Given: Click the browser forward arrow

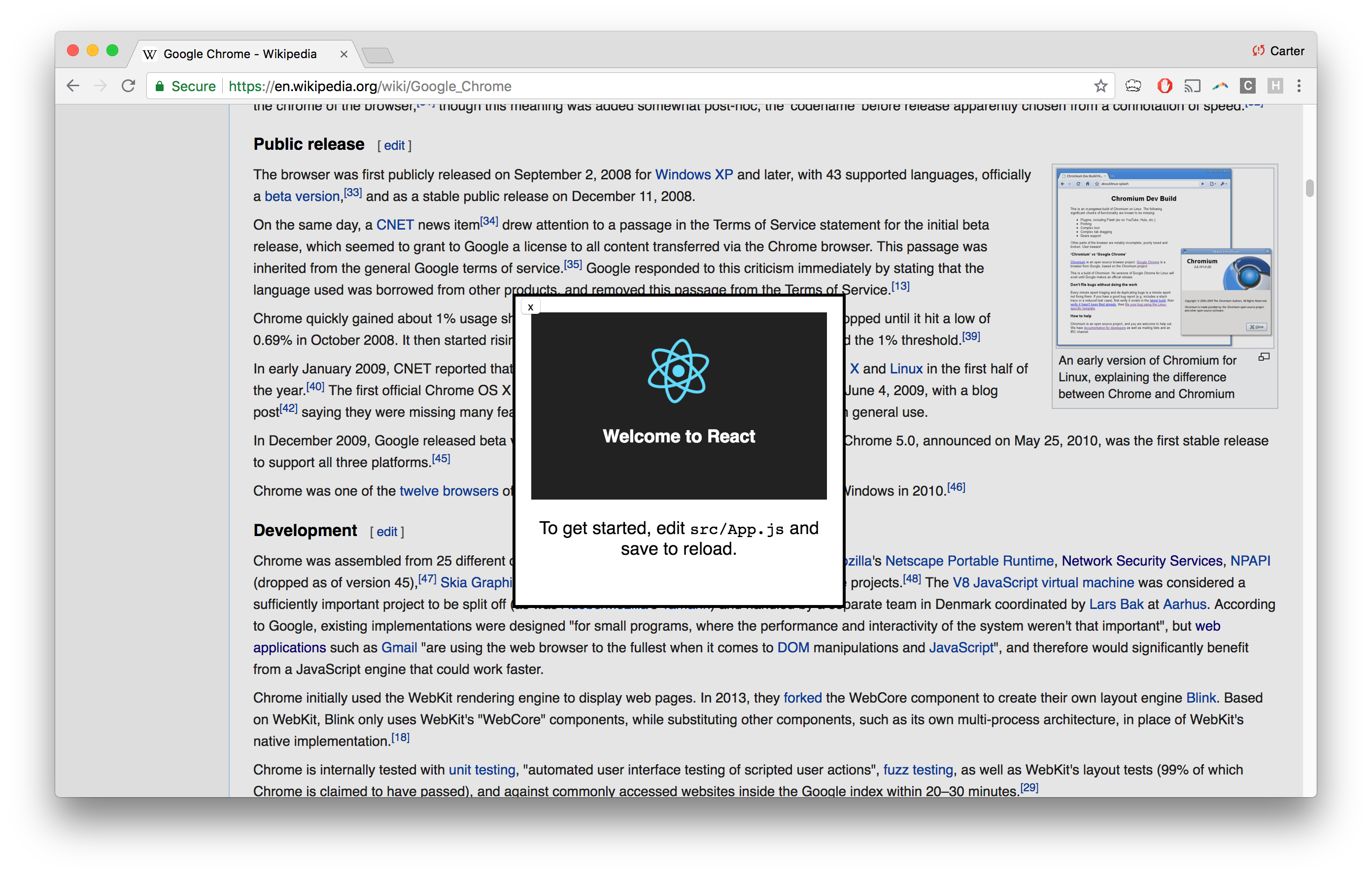Looking at the screenshot, I should [100, 86].
